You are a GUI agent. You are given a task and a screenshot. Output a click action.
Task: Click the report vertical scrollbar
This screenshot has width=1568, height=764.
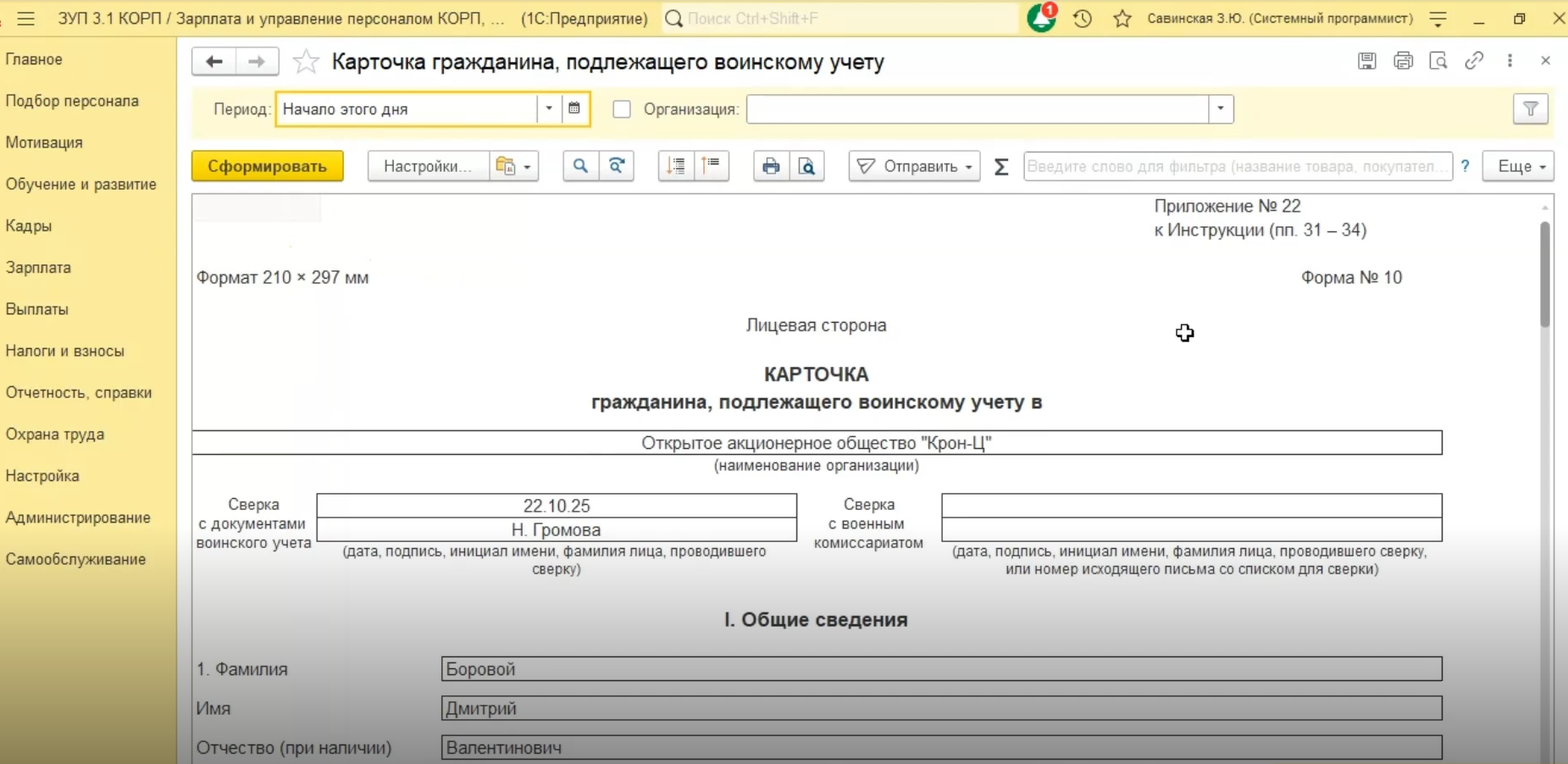1544,274
